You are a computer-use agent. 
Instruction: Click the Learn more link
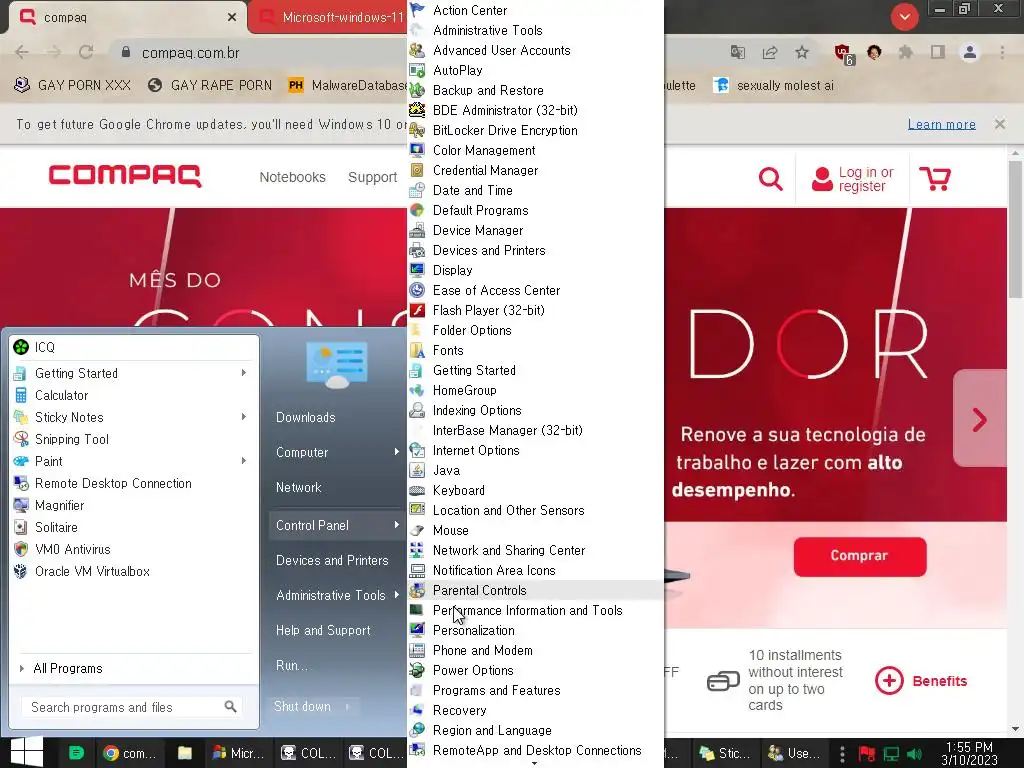(x=942, y=124)
